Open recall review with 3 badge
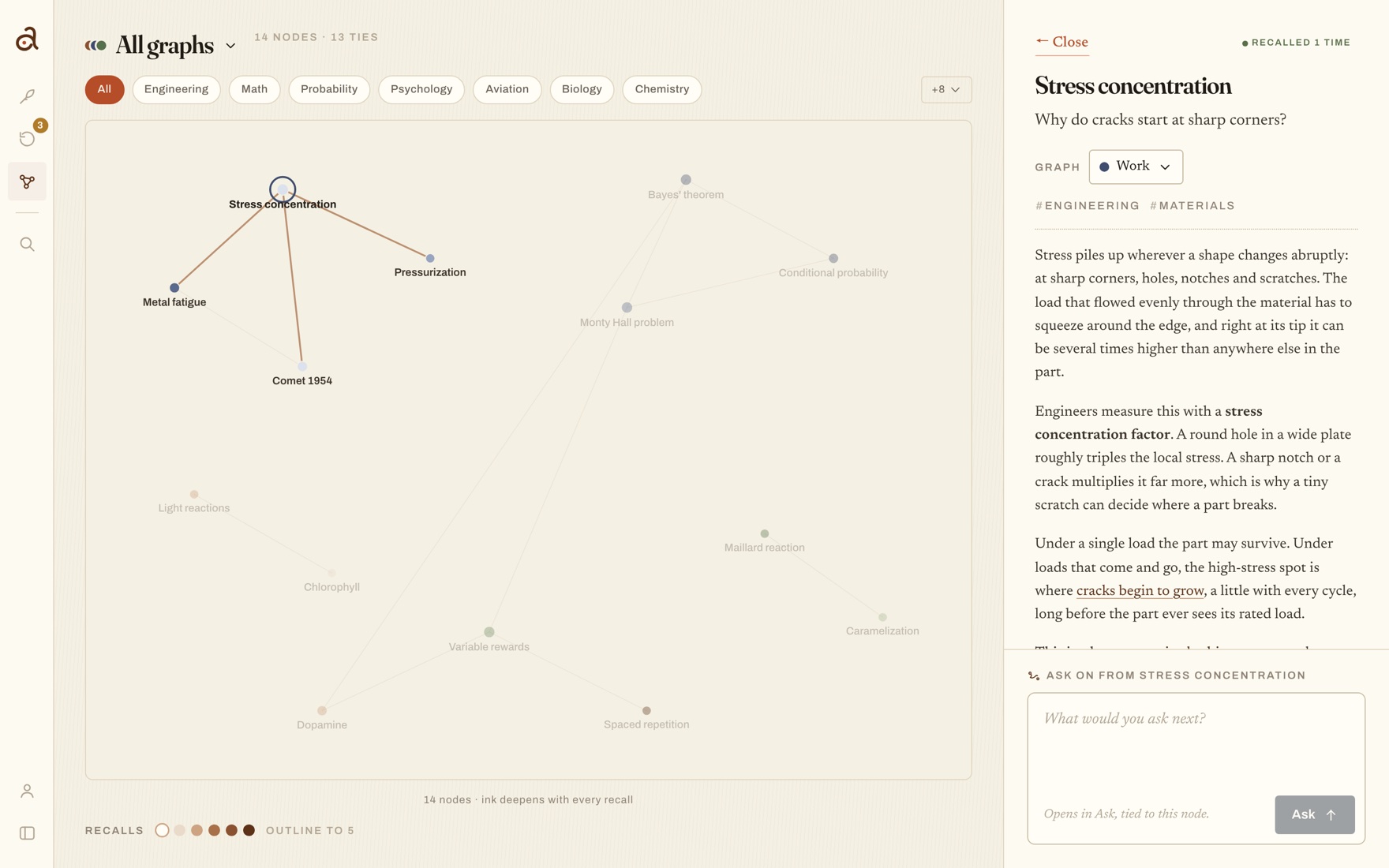This screenshot has height=868, width=1389. click(27, 139)
